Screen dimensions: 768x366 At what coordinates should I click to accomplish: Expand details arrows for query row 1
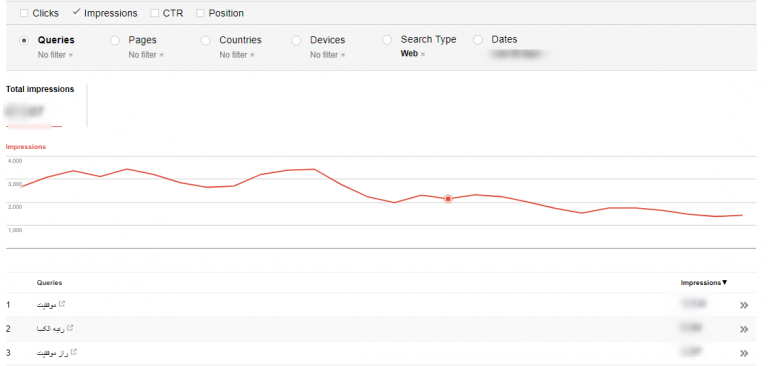tap(744, 305)
